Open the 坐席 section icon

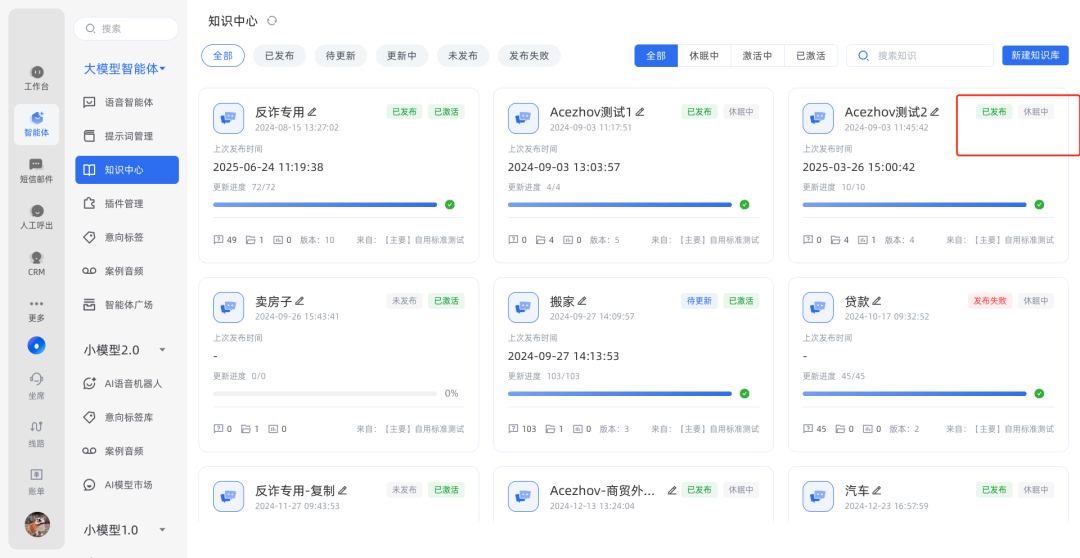36,384
